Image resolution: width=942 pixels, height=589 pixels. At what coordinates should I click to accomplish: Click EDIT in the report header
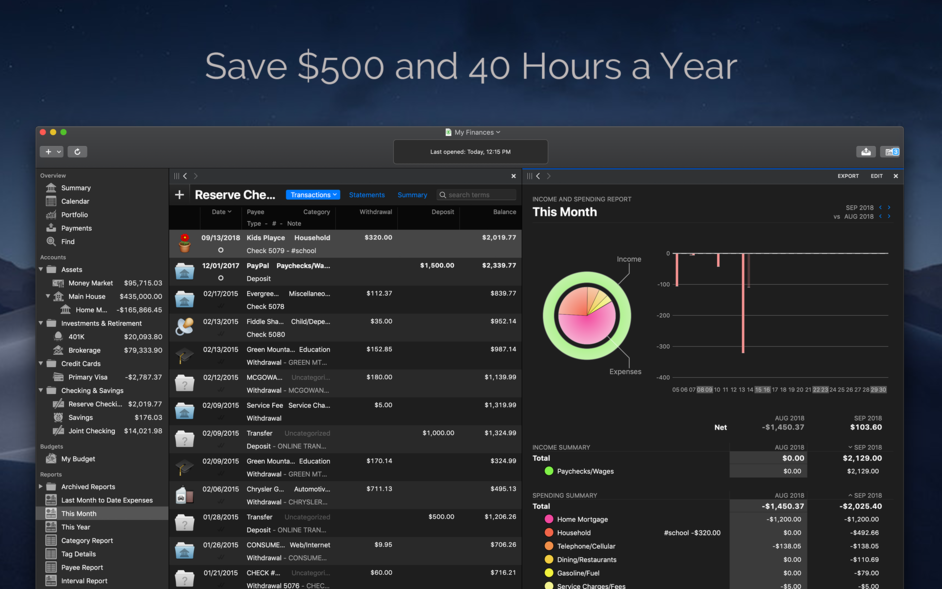(879, 175)
